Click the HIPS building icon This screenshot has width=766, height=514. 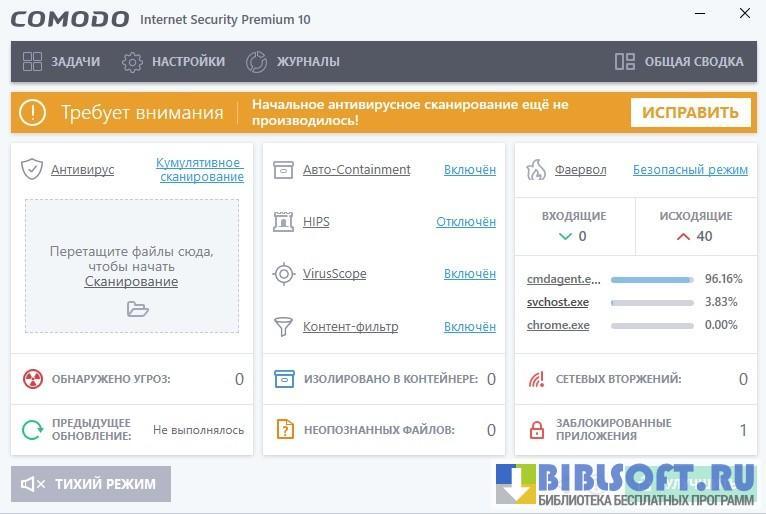tap(284, 222)
